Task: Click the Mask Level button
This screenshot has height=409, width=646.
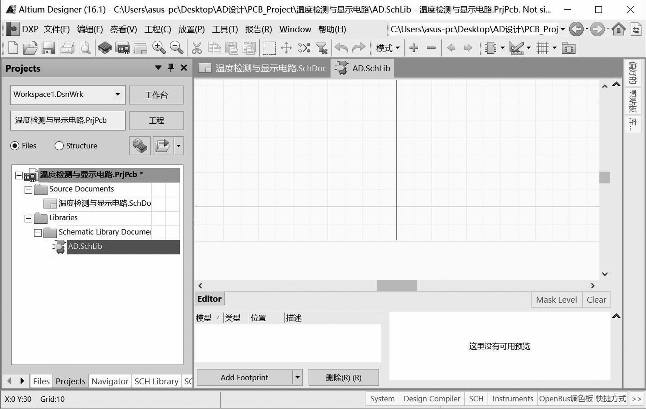Action: 556,299
